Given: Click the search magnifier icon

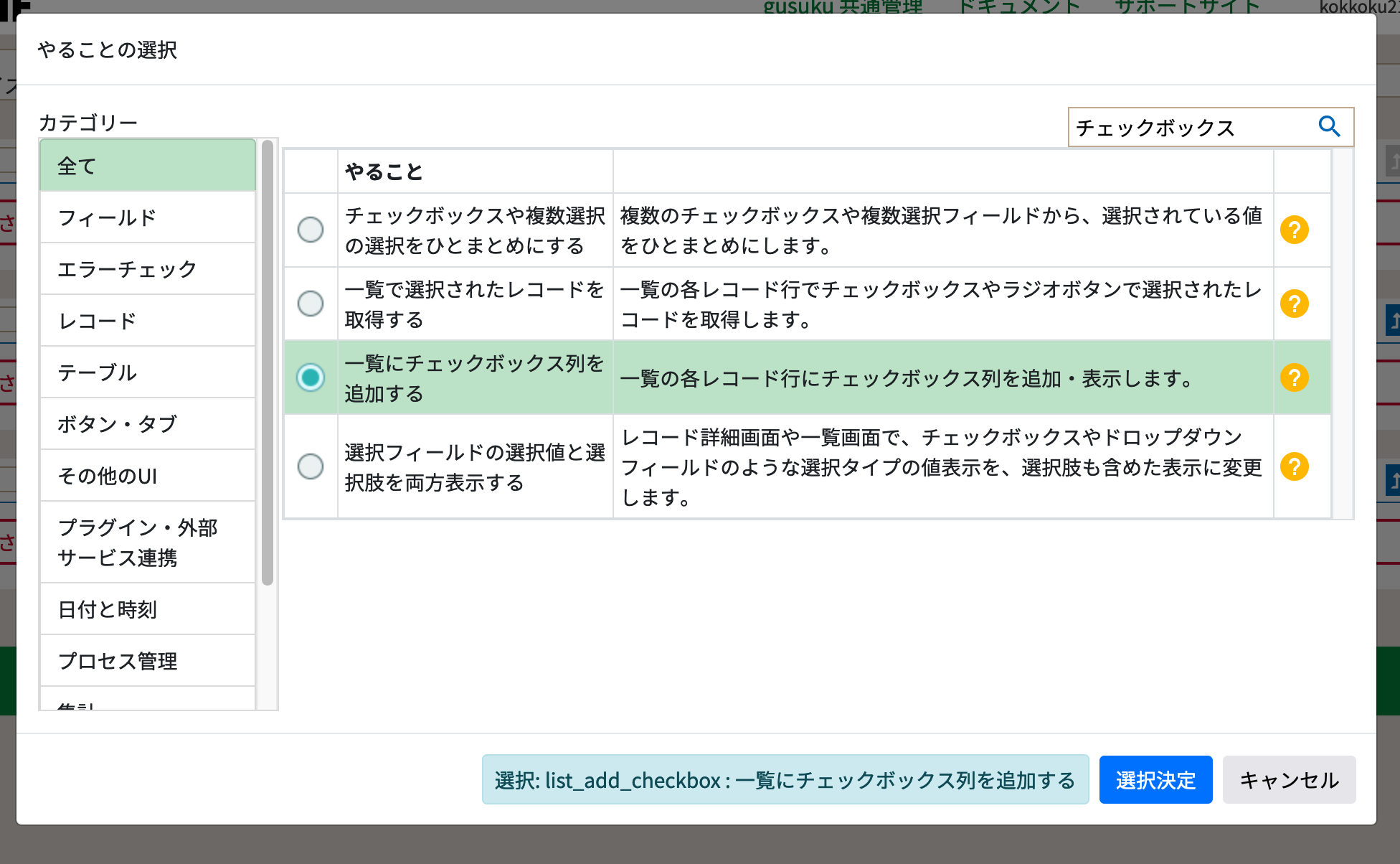Looking at the screenshot, I should [x=1330, y=126].
